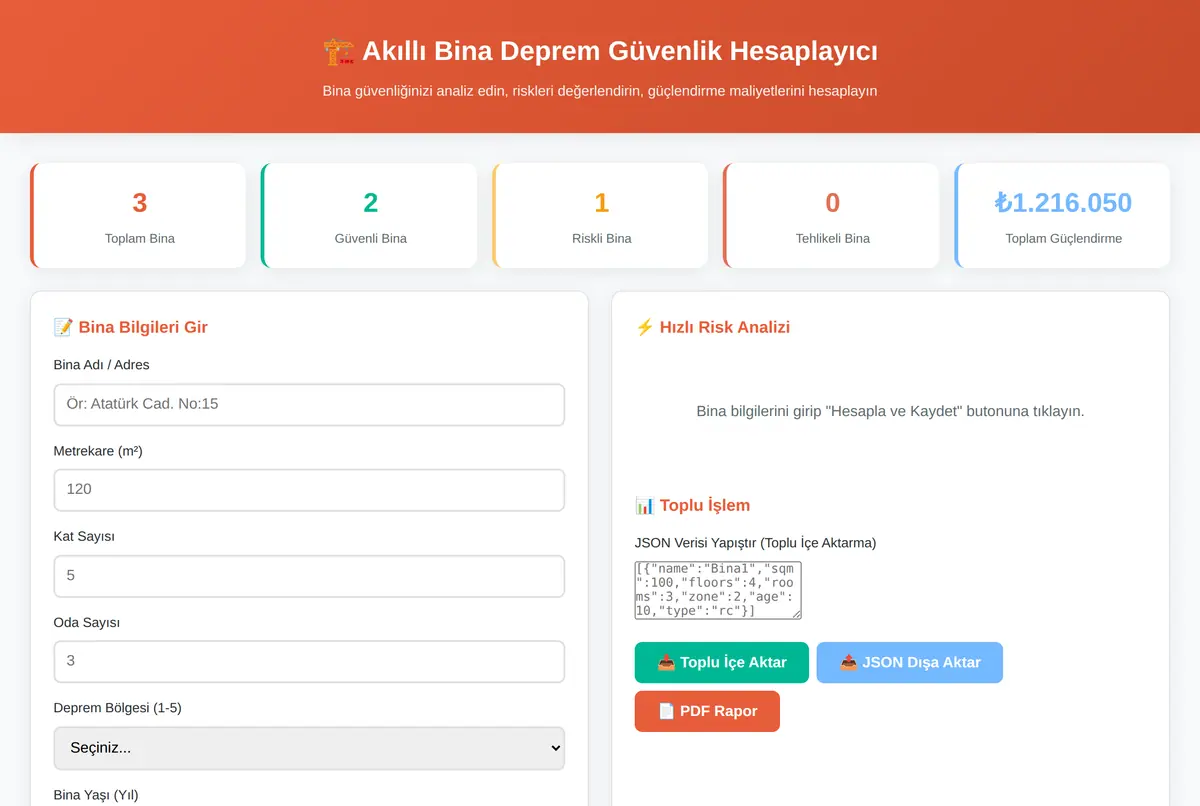Image resolution: width=1200 pixels, height=806 pixels.
Task: Click inside the JSON Verisi Yapıştır textarea
Action: 718,590
